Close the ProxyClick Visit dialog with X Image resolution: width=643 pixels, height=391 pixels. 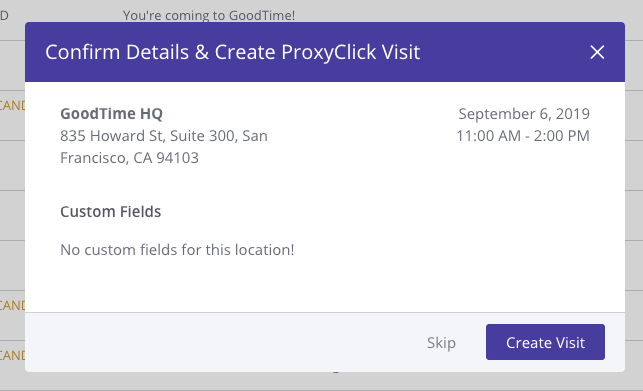(x=597, y=52)
